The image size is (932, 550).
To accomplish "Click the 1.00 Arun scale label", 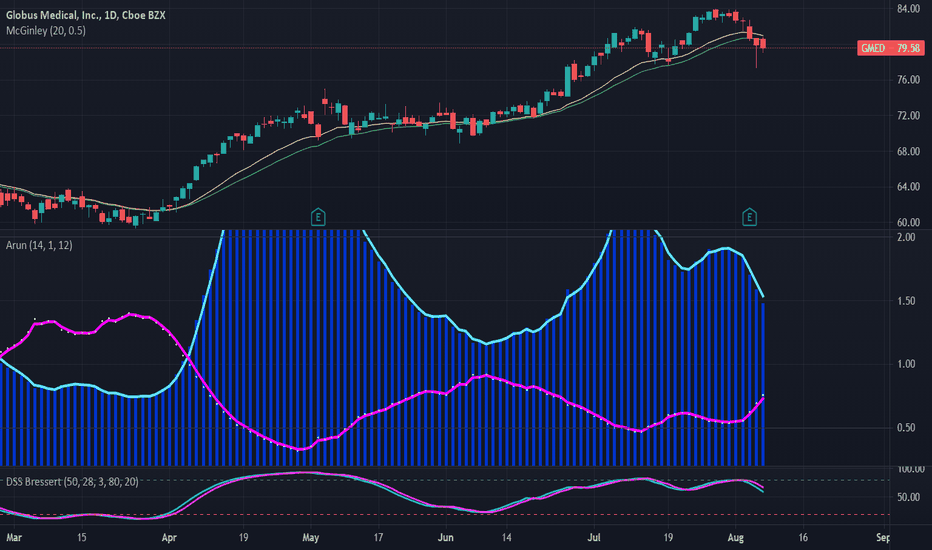I will coord(906,364).
